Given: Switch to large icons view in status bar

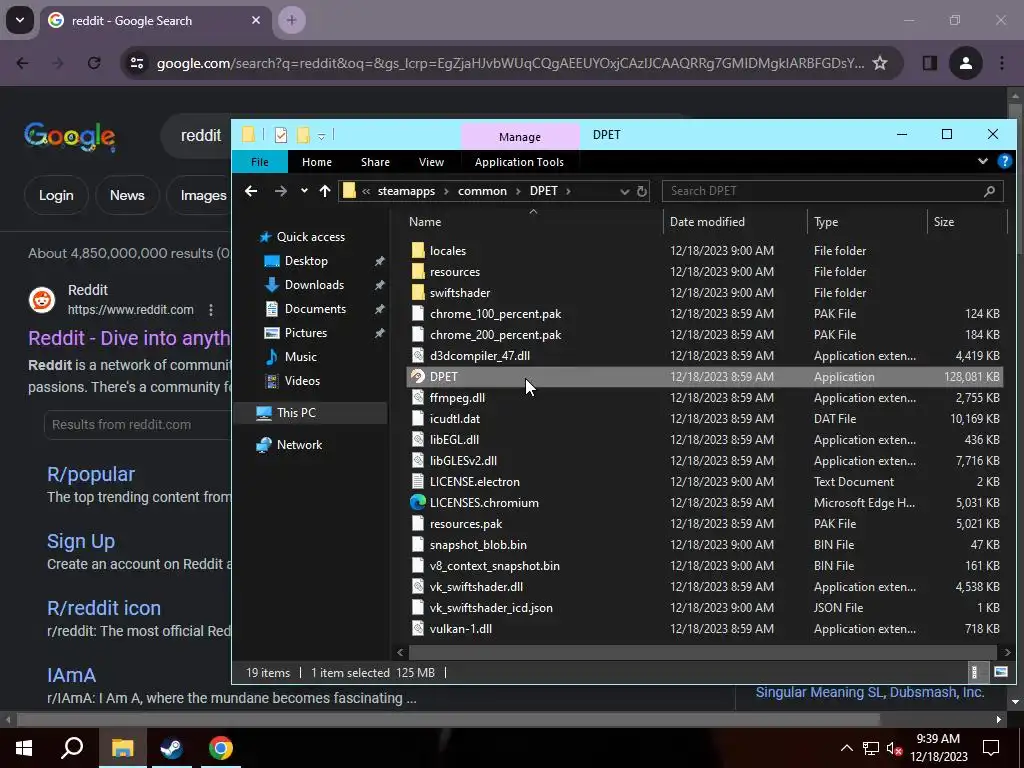Looking at the screenshot, I should coord(1000,672).
